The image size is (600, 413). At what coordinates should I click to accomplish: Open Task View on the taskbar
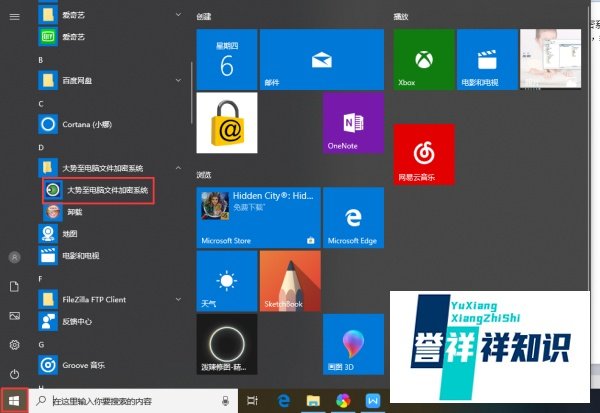(x=253, y=401)
